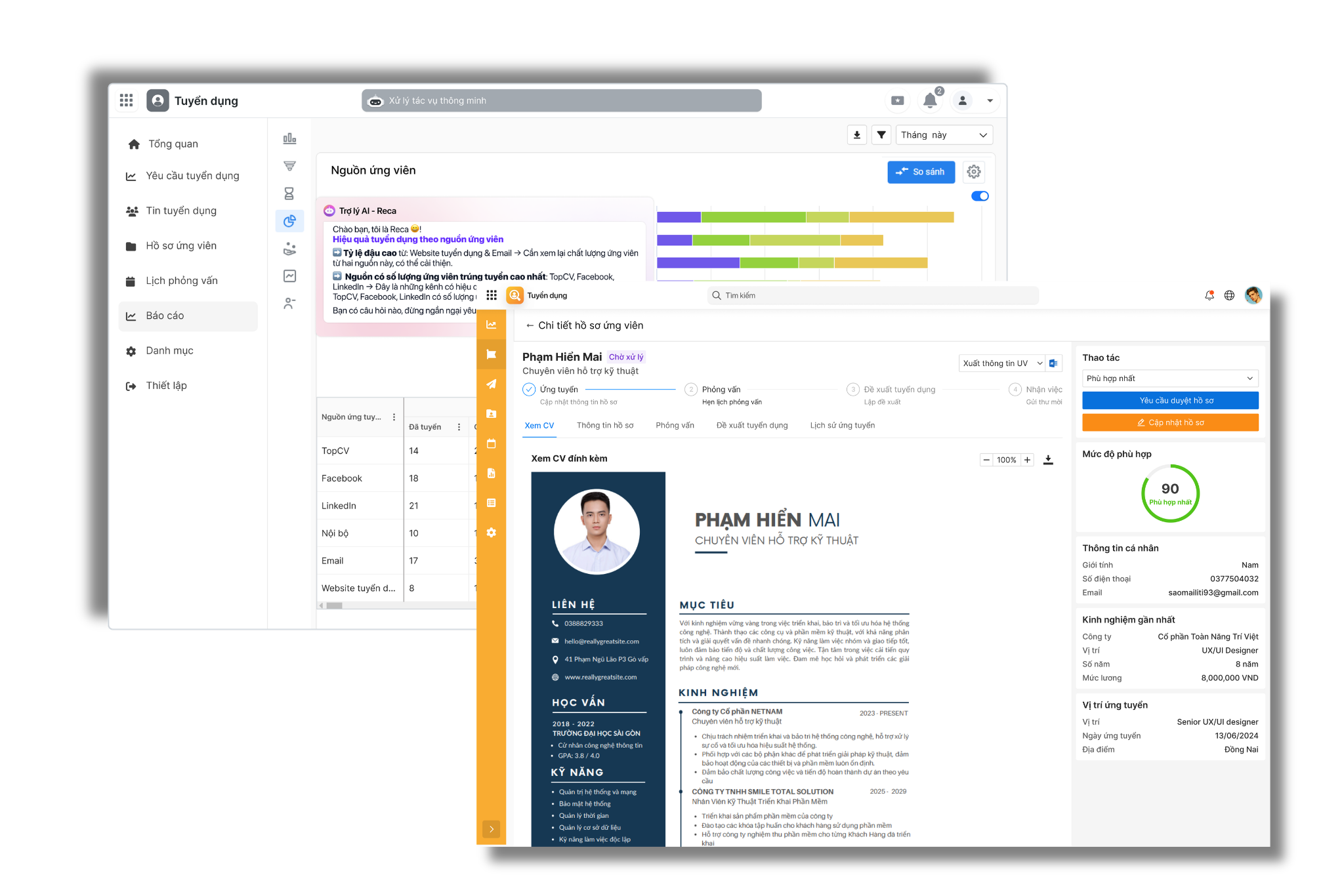This screenshot has width=1344, height=896.
Task: Switch to Phỏng vấn tab
Action: (x=675, y=425)
